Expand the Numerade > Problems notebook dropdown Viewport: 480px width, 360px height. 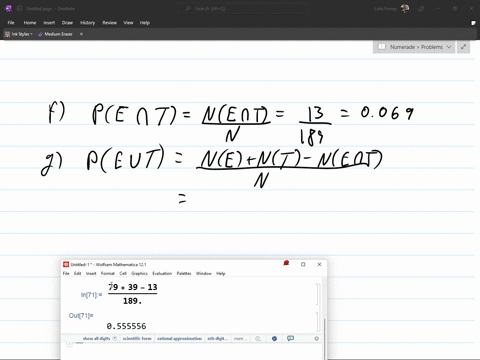[x=449, y=47]
